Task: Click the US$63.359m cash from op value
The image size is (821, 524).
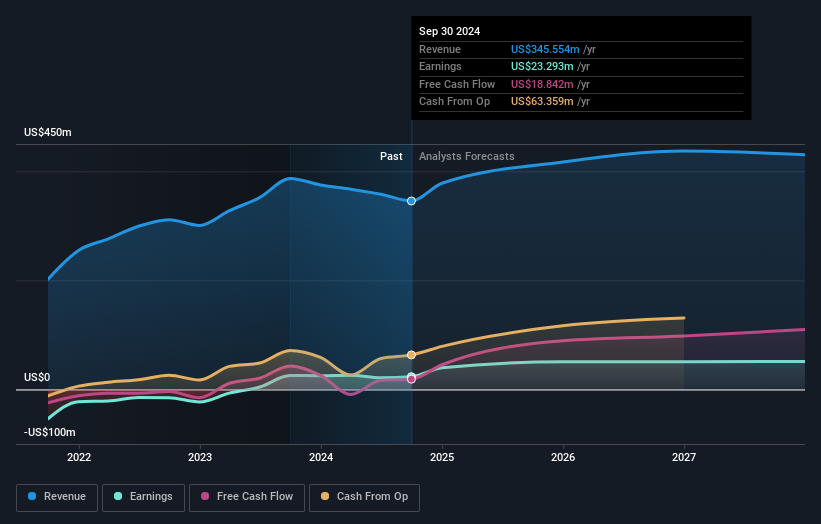Action: pyautogui.click(x=542, y=102)
